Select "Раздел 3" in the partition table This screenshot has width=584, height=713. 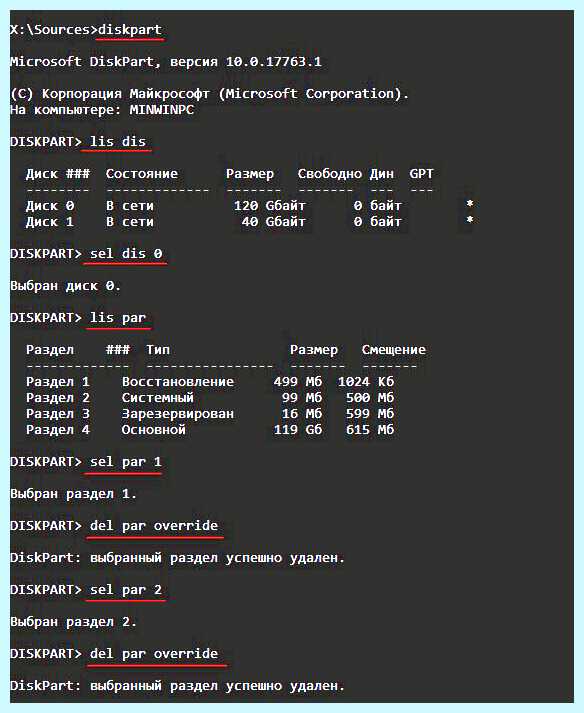tap(58, 413)
